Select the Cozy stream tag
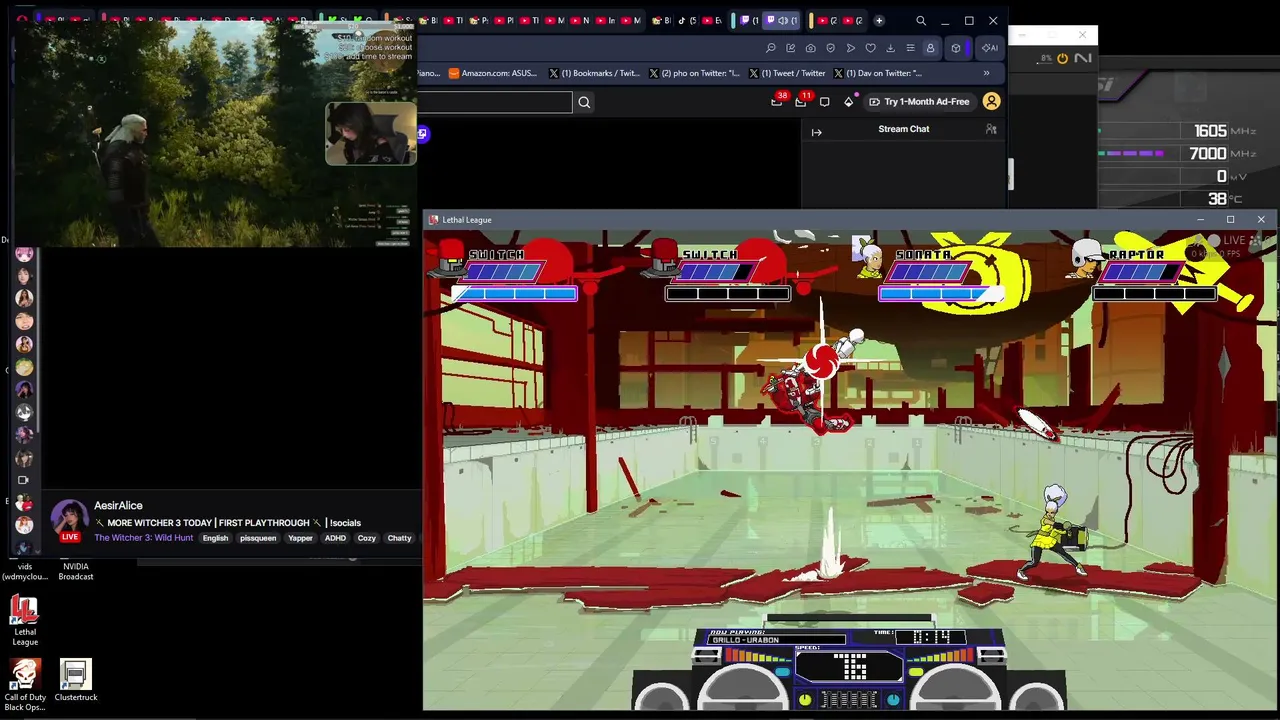This screenshot has width=1280, height=720. (367, 538)
